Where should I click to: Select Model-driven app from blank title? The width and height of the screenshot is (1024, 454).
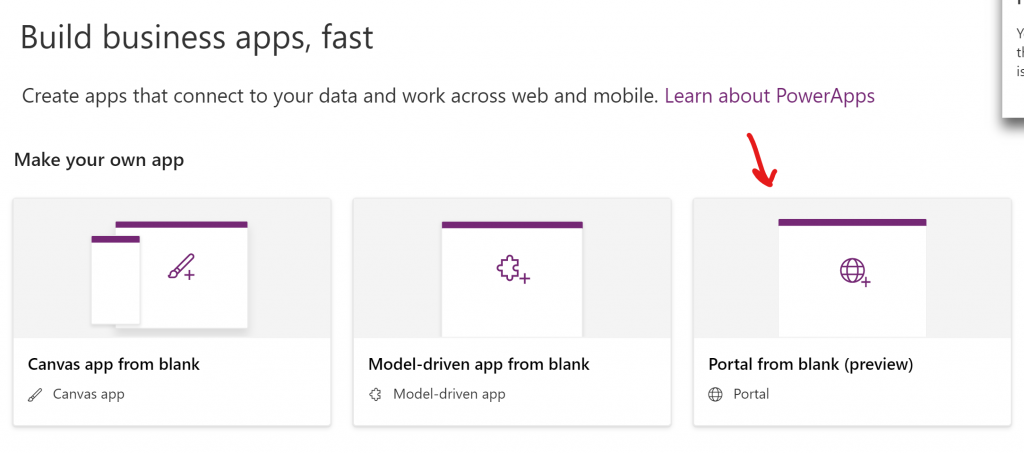click(479, 364)
